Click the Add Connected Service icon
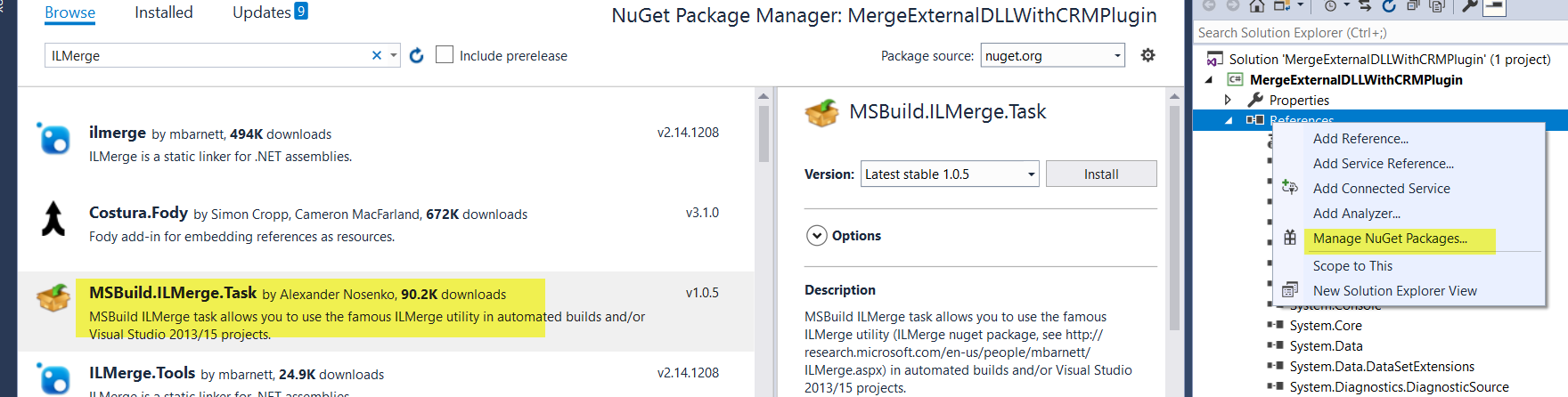The height and width of the screenshot is (397, 1568). point(1290,187)
